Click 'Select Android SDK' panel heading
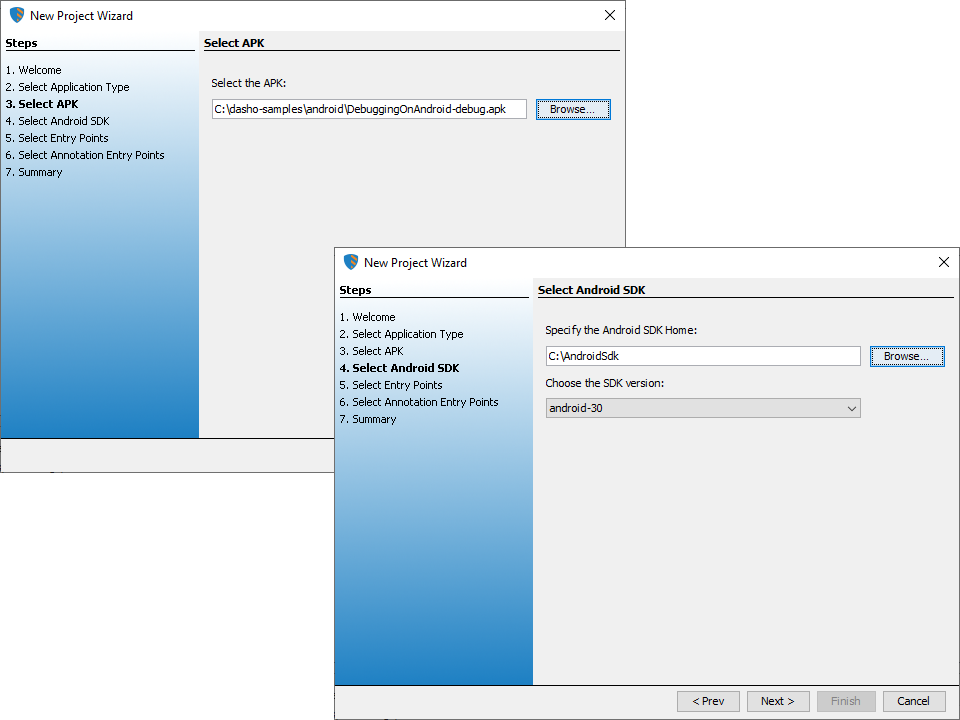The width and height of the screenshot is (960, 720). click(x=591, y=290)
